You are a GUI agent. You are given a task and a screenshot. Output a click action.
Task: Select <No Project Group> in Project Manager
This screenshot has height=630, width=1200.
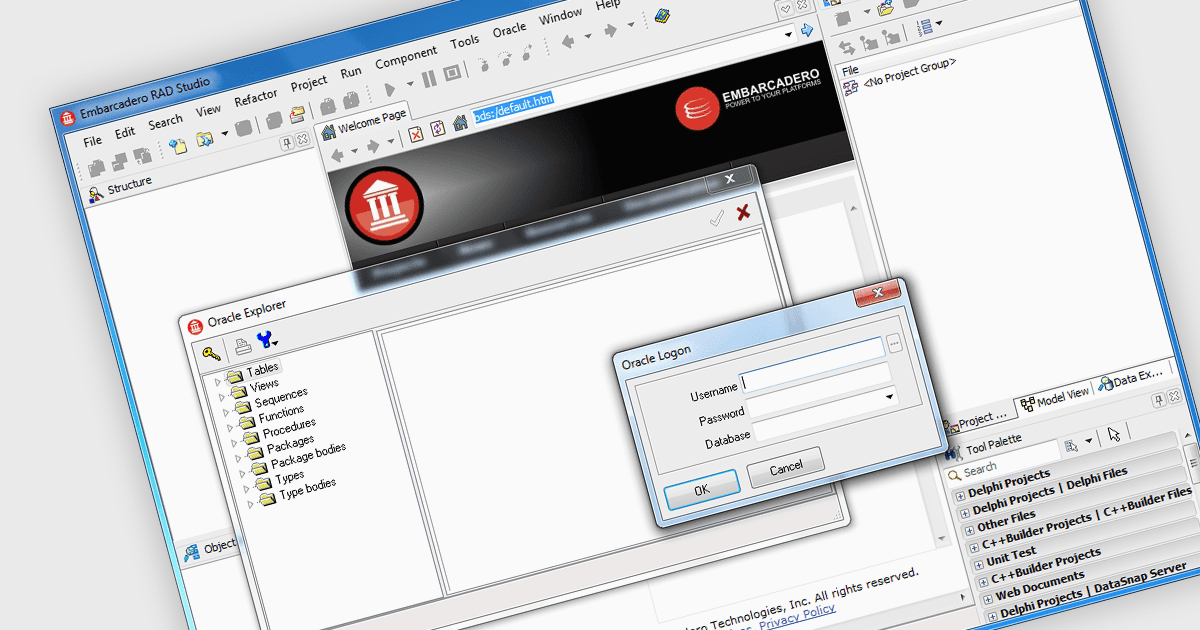coord(909,71)
